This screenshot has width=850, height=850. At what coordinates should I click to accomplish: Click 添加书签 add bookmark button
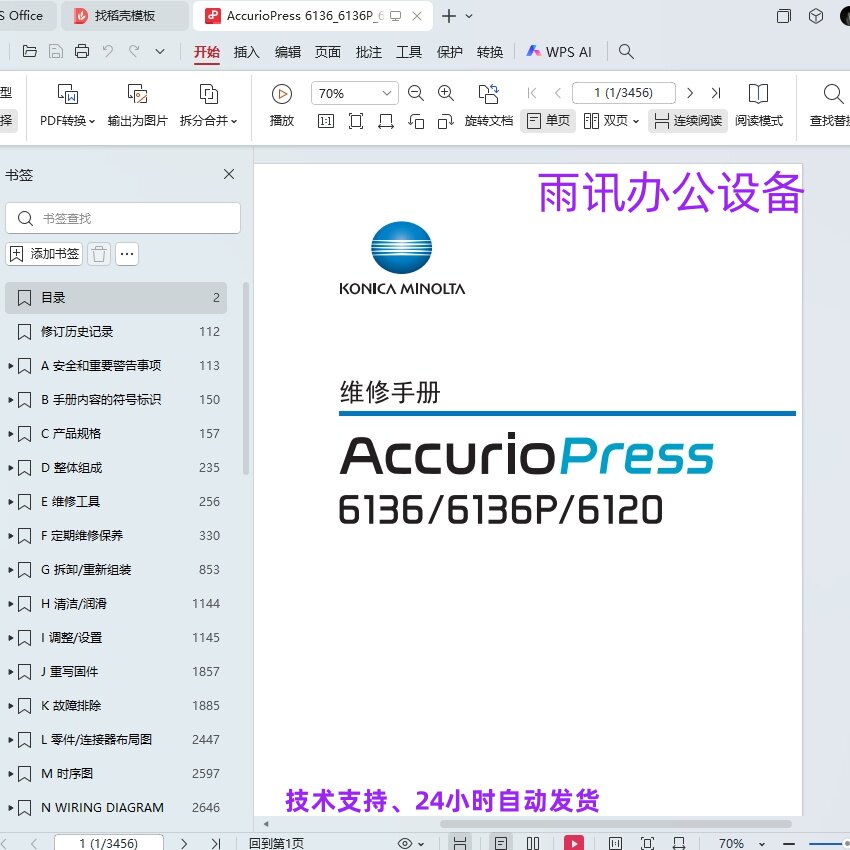(x=44, y=254)
